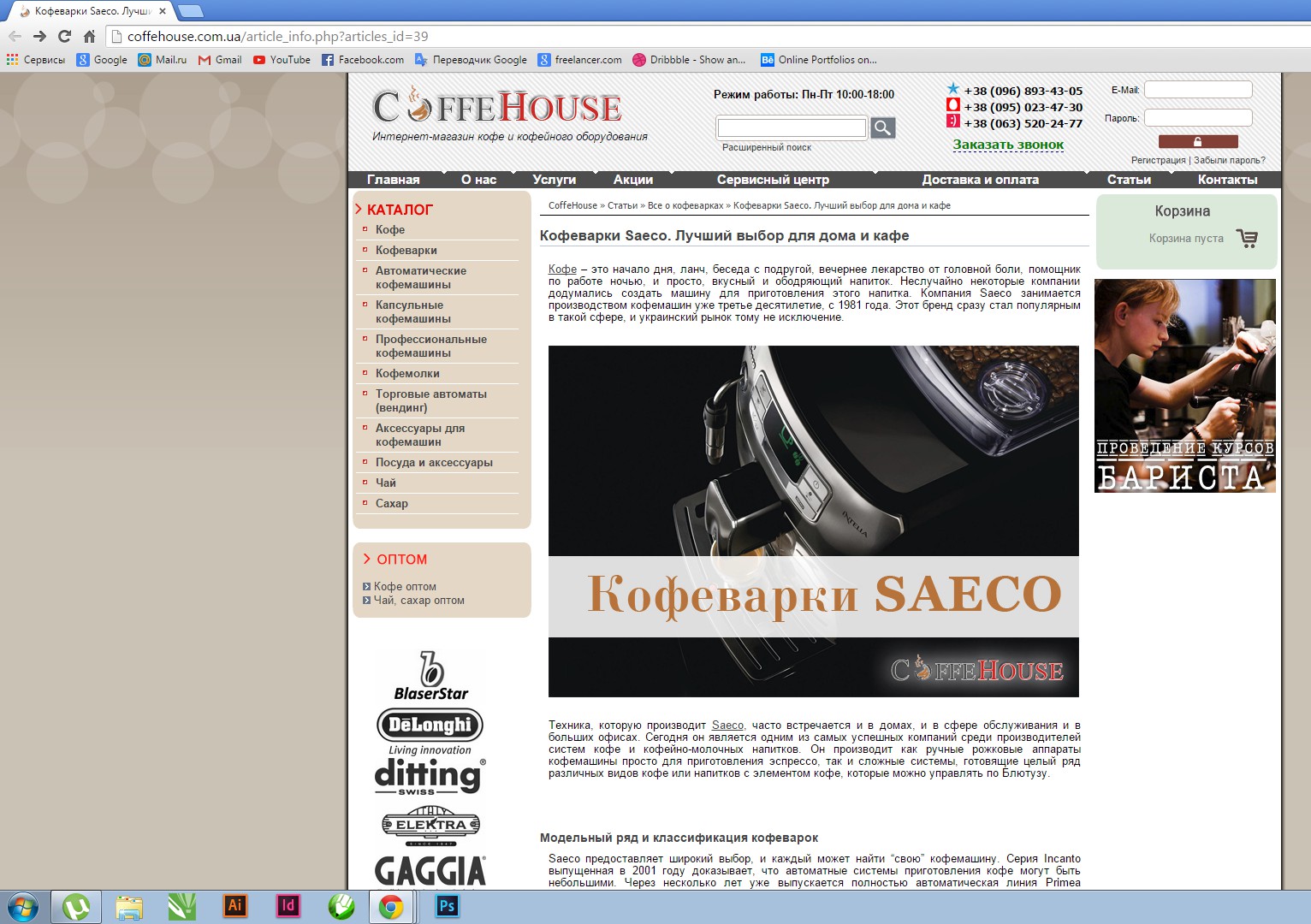Open the Gmail bookmark
The height and width of the screenshot is (924, 1311).
click(x=220, y=60)
